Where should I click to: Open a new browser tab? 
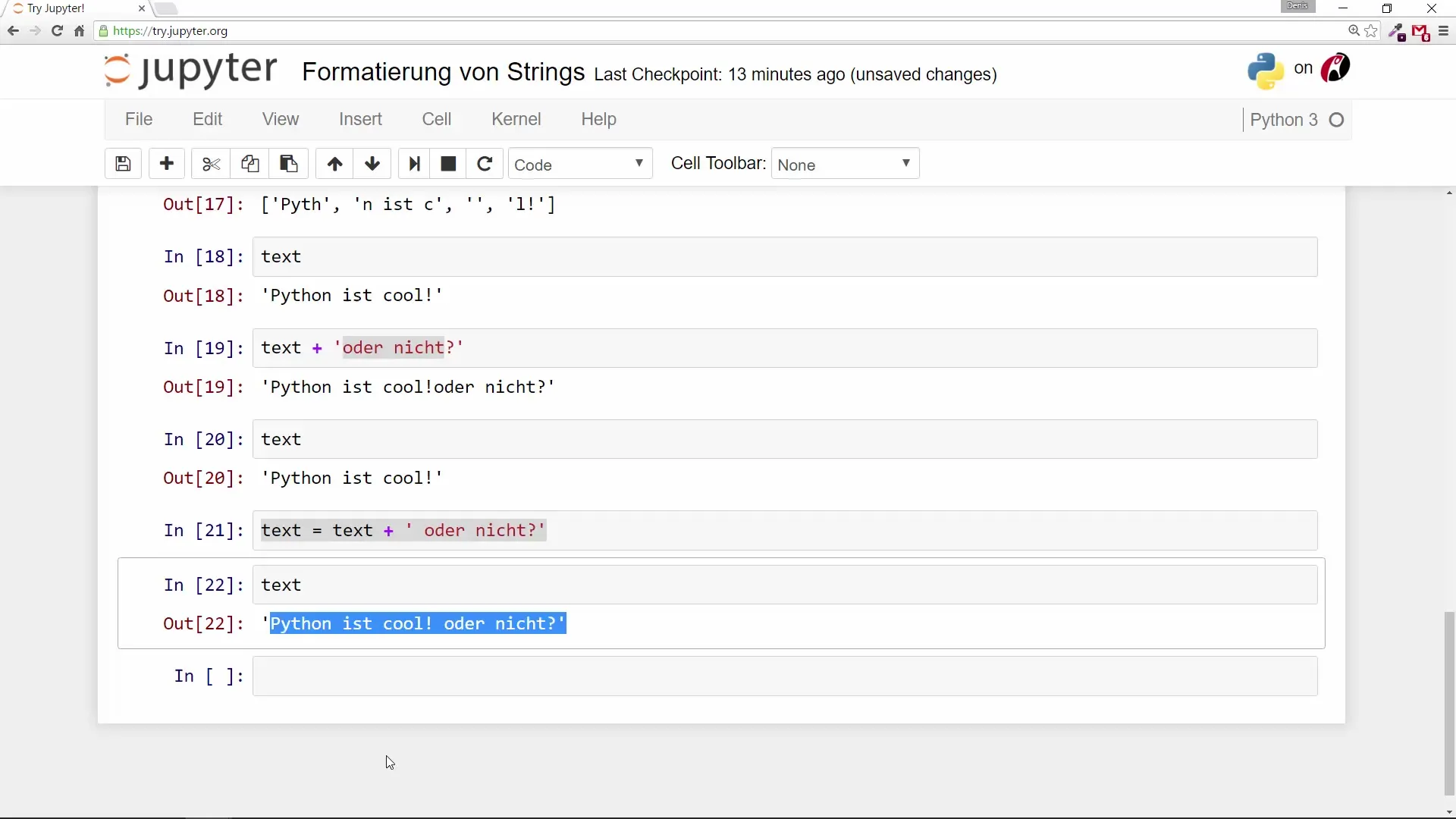click(166, 9)
